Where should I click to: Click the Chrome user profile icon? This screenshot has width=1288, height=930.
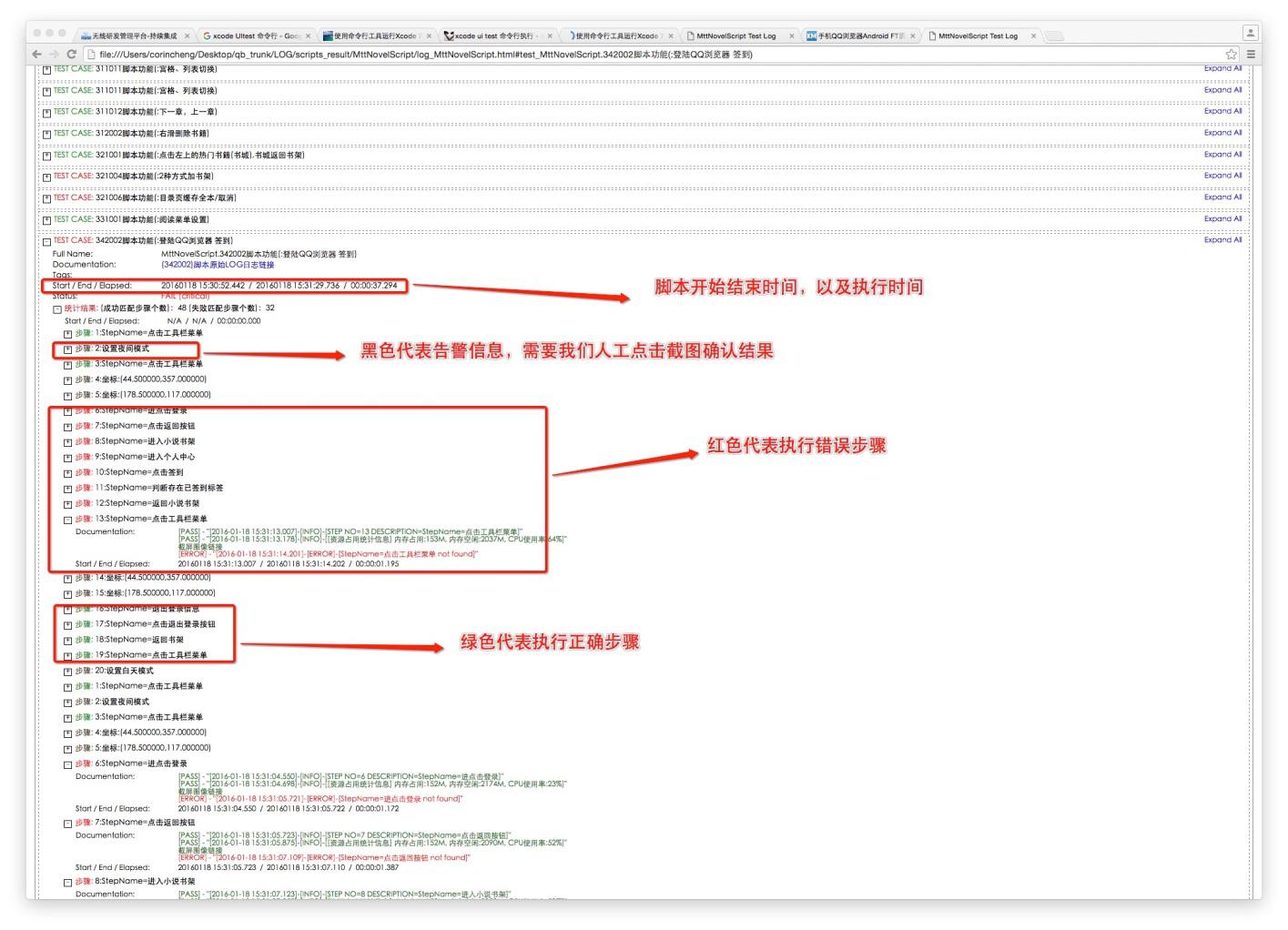(x=1251, y=33)
